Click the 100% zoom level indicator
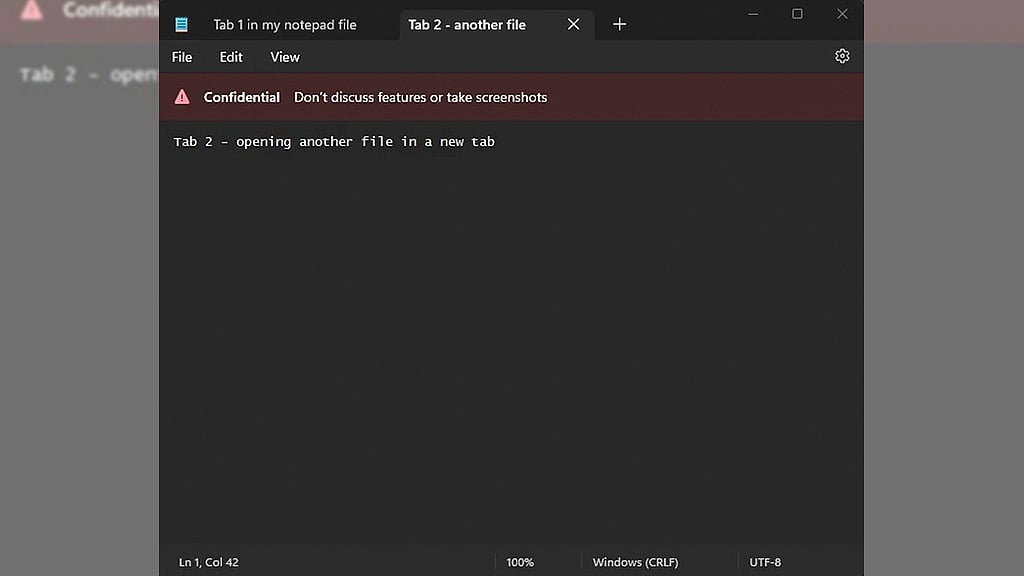Screen dimensions: 1024x576 pos(520,562)
